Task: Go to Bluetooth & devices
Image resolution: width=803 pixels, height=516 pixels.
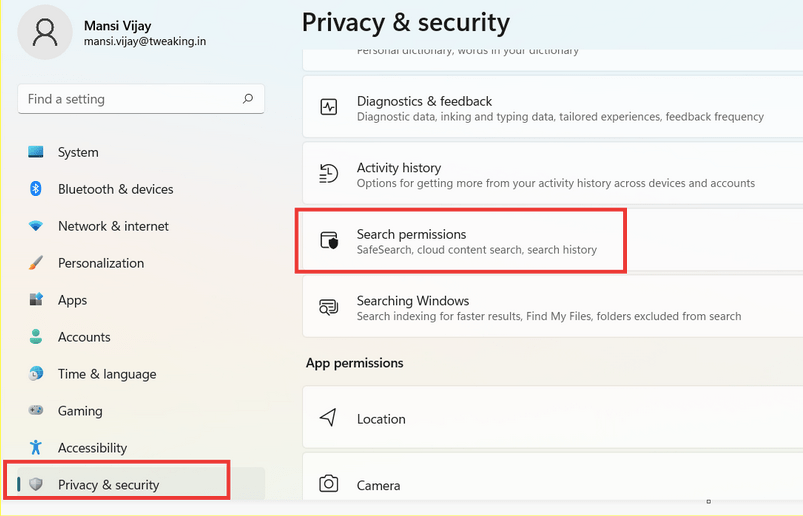Action: click(141, 189)
